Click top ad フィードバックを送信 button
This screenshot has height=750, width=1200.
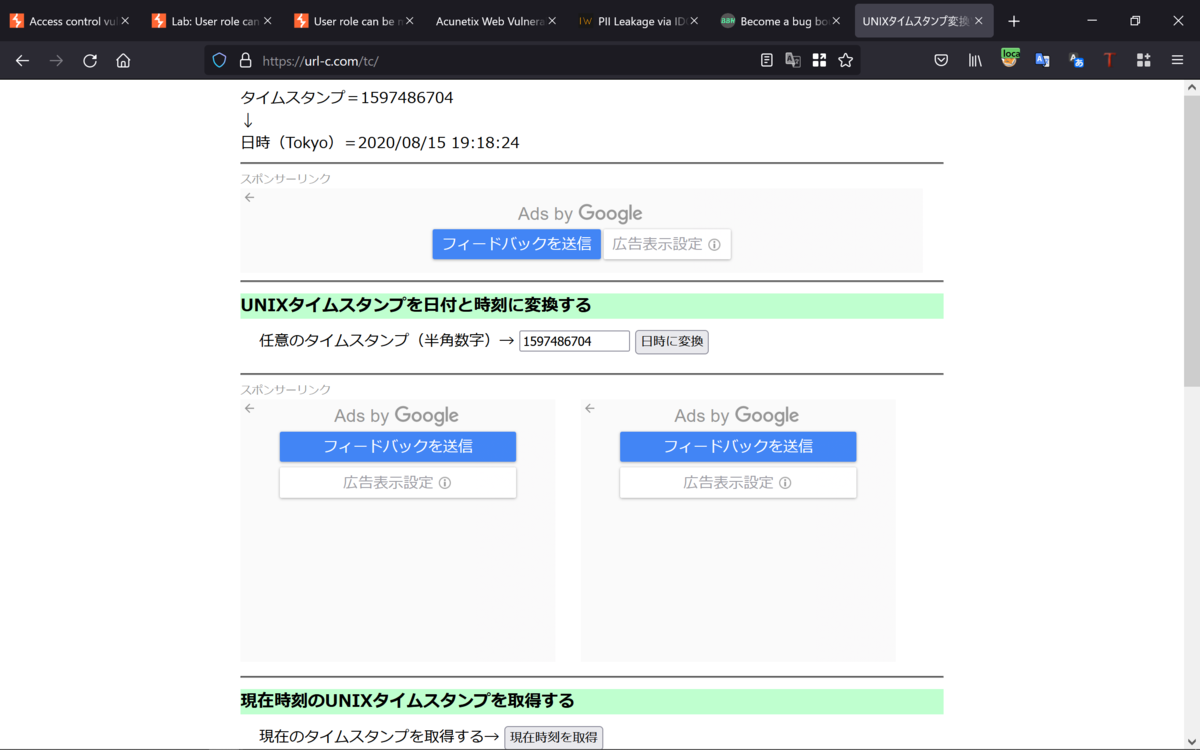click(x=517, y=244)
